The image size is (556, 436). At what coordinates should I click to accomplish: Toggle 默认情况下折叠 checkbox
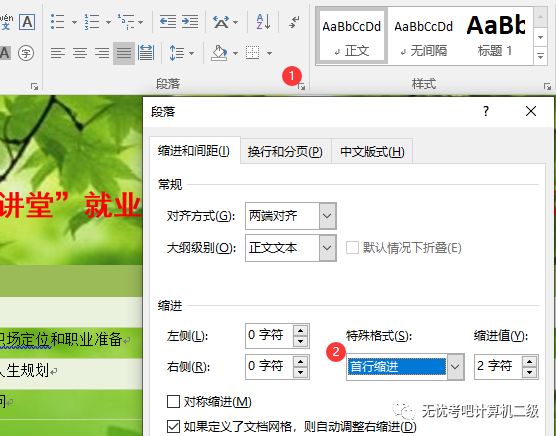pyautogui.click(x=352, y=247)
